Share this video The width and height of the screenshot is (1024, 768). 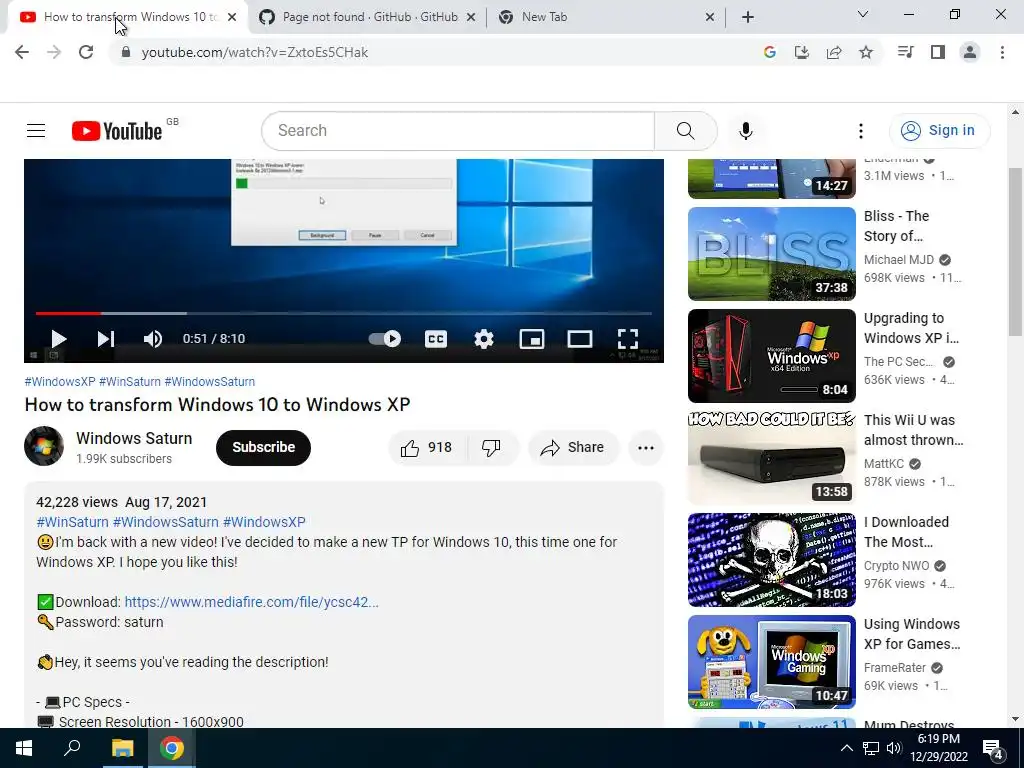(573, 447)
